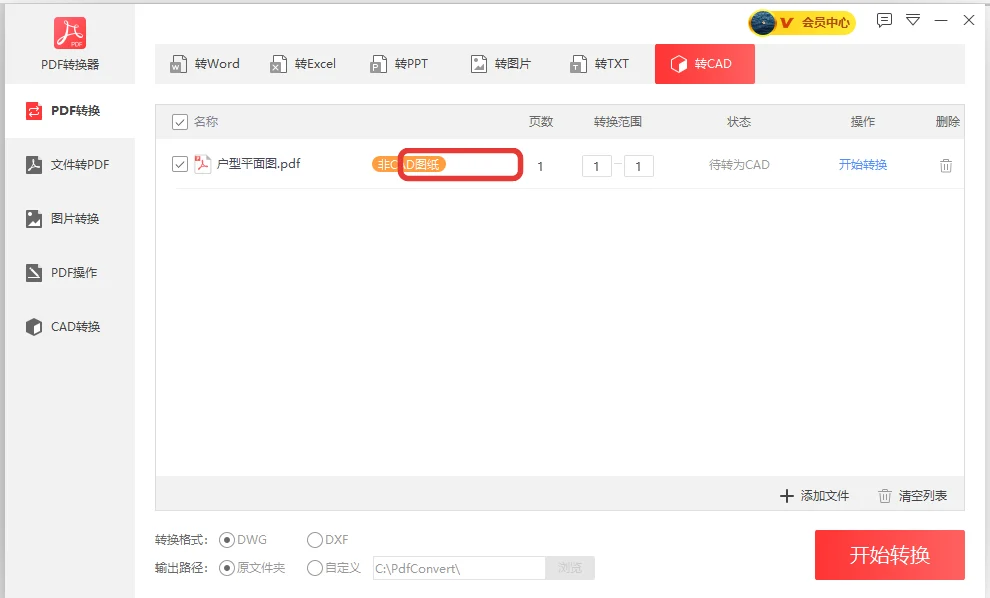Click the 待转为CAD status text
Screen dimensions: 990x598
(x=739, y=165)
